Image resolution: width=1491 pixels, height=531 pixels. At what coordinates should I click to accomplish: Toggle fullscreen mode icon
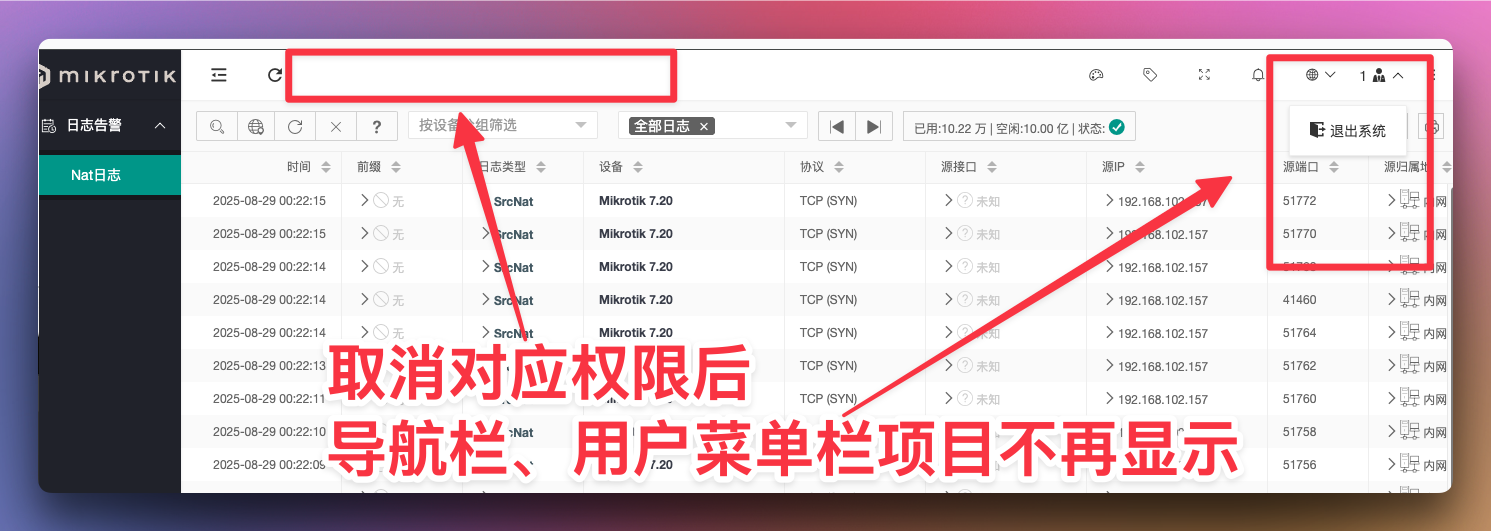[1204, 75]
